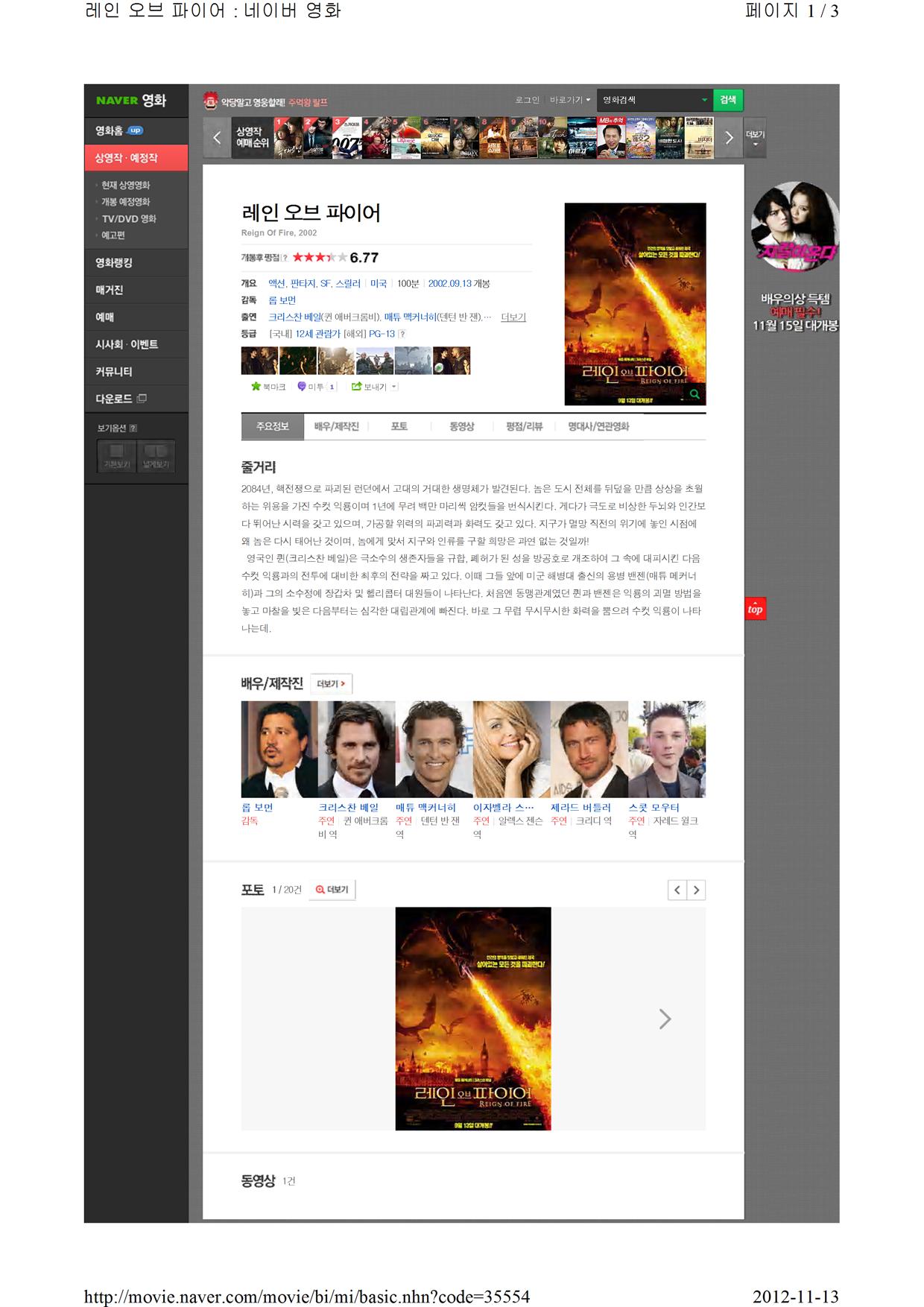Open rank 1 movie poster thumbnail
The width and height of the screenshot is (924, 1307).
(x=288, y=138)
